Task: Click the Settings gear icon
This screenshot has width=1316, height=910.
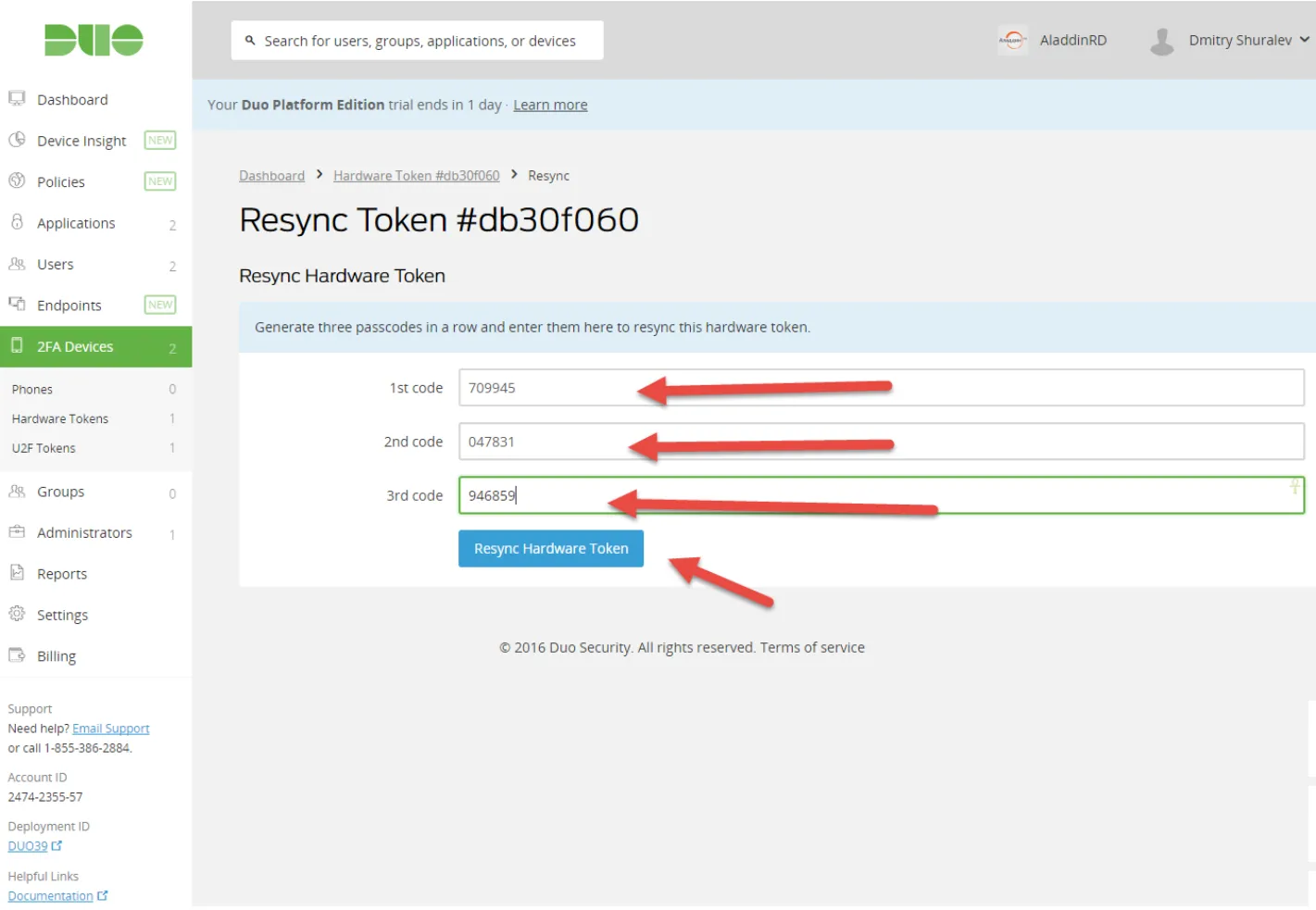Action: [17, 614]
